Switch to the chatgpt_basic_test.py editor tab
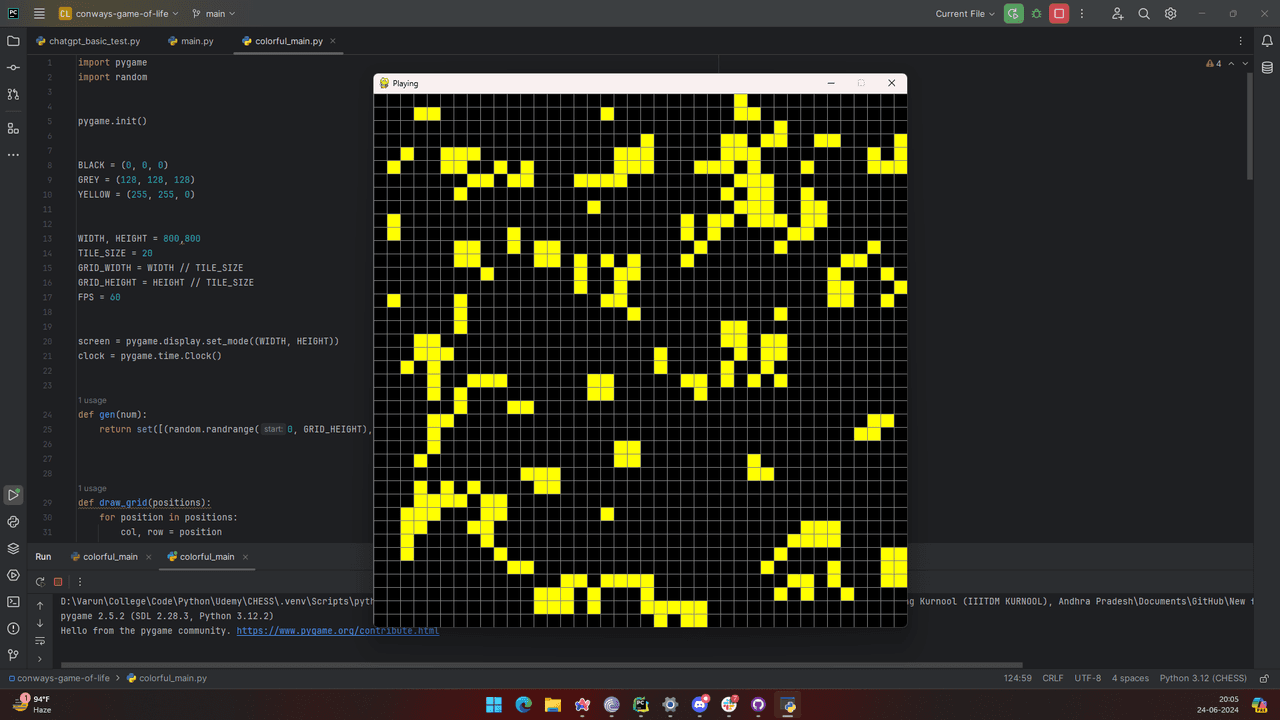The width and height of the screenshot is (1280, 720). [94, 41]
